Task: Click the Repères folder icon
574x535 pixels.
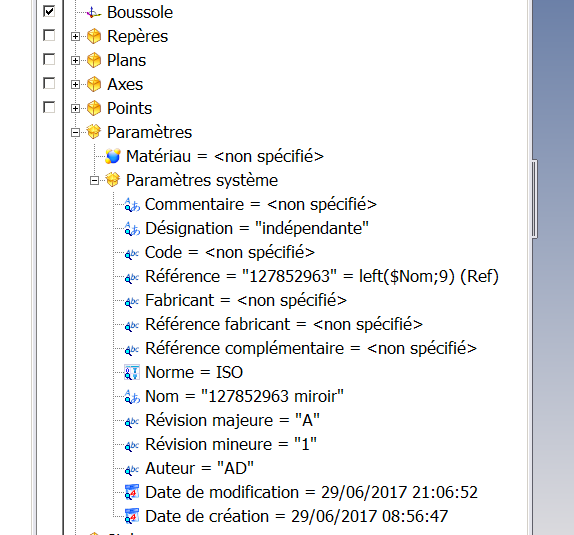Action: coord(94,36)
